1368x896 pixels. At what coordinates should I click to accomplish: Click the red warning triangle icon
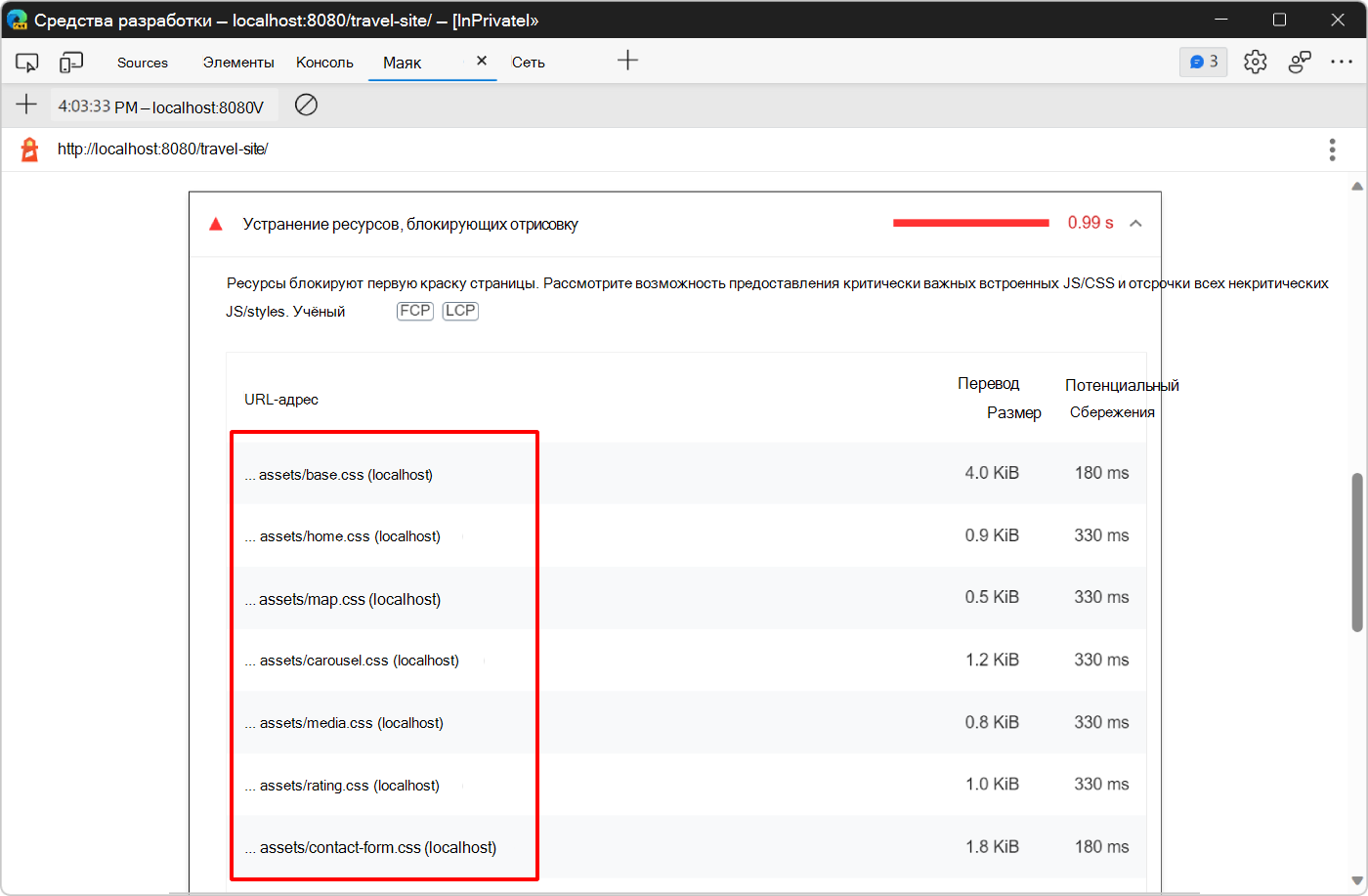[216, 224]
